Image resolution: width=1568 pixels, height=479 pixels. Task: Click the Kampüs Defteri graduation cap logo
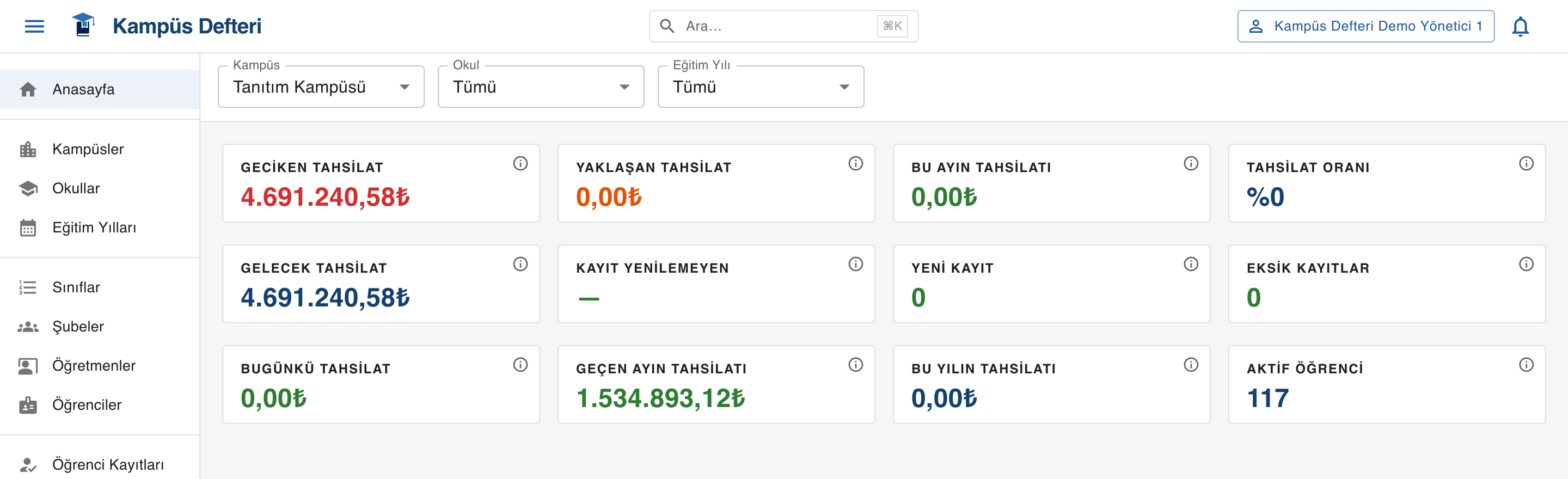pyautogui.click(x=83, y=26)
